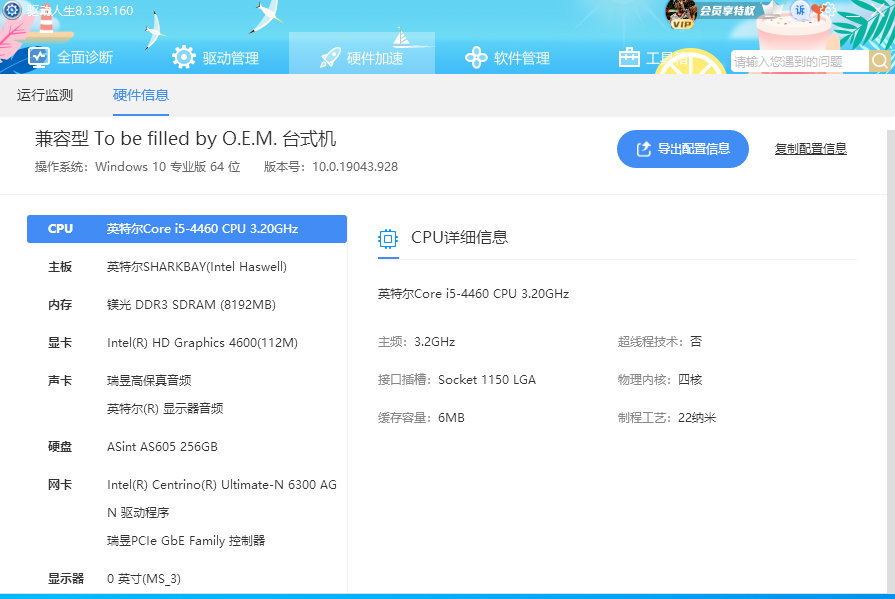Click the VIP user avatar

click(681, 13)
